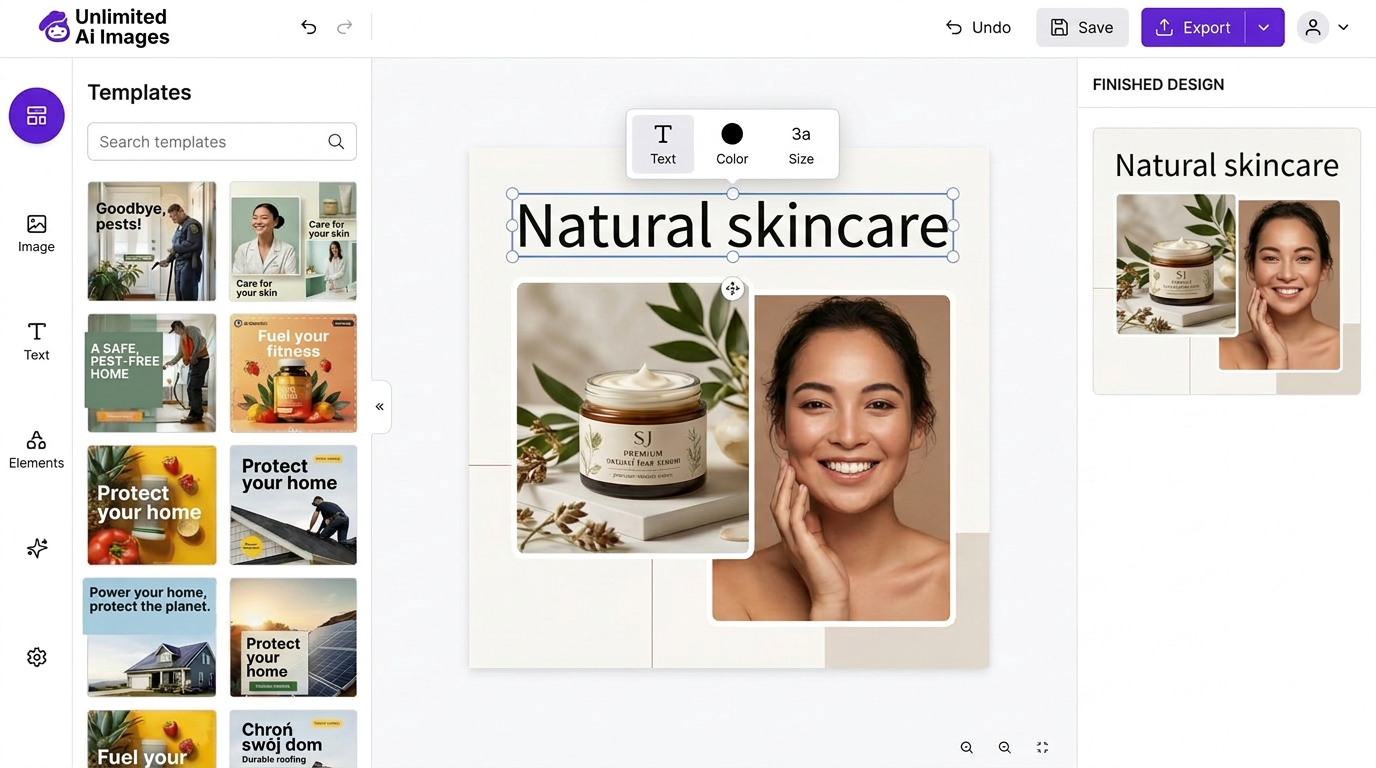Collapse the Templates panel with chevron handle
Viewport: 1376px width, 768px height.
point(380,407)
